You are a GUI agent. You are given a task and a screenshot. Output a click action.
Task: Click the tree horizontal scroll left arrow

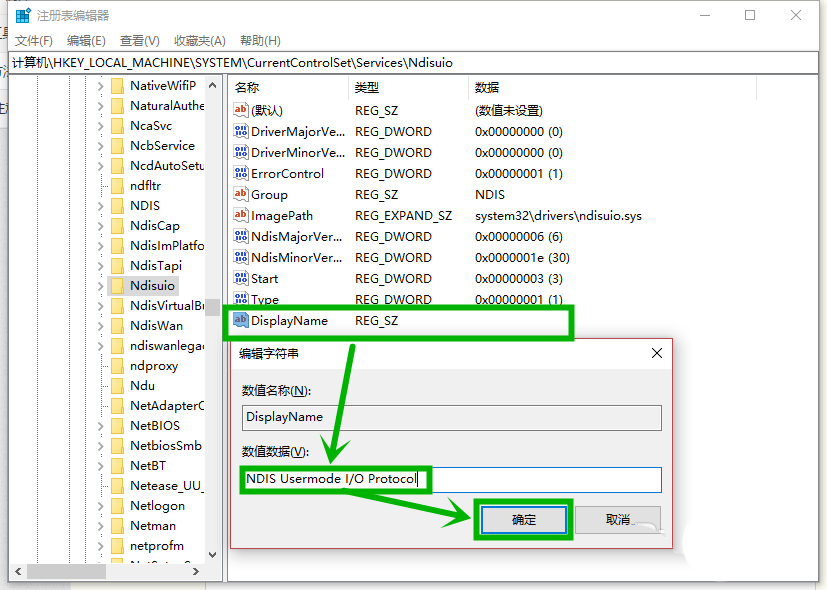18,571
